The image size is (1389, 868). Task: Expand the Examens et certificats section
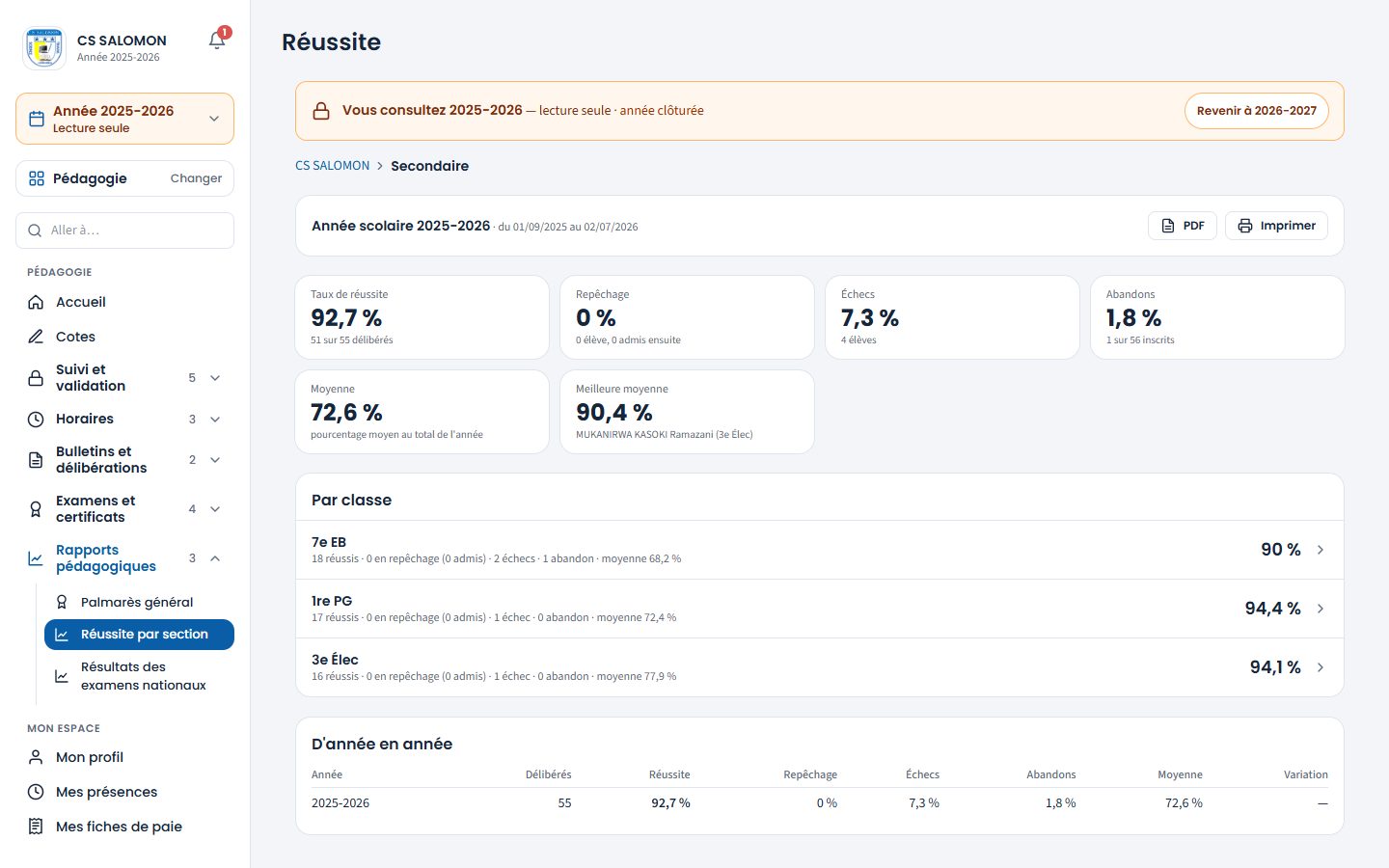pos(124,509)
